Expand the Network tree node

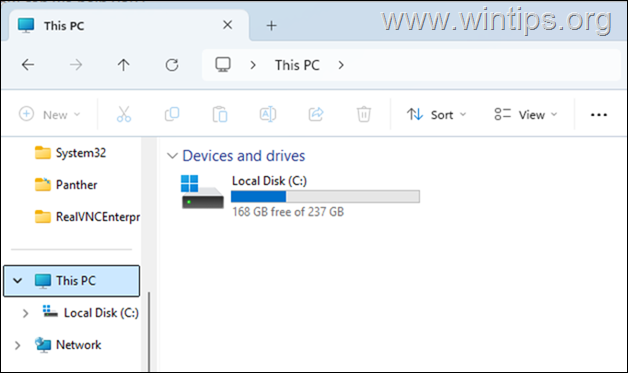[17, 345]
